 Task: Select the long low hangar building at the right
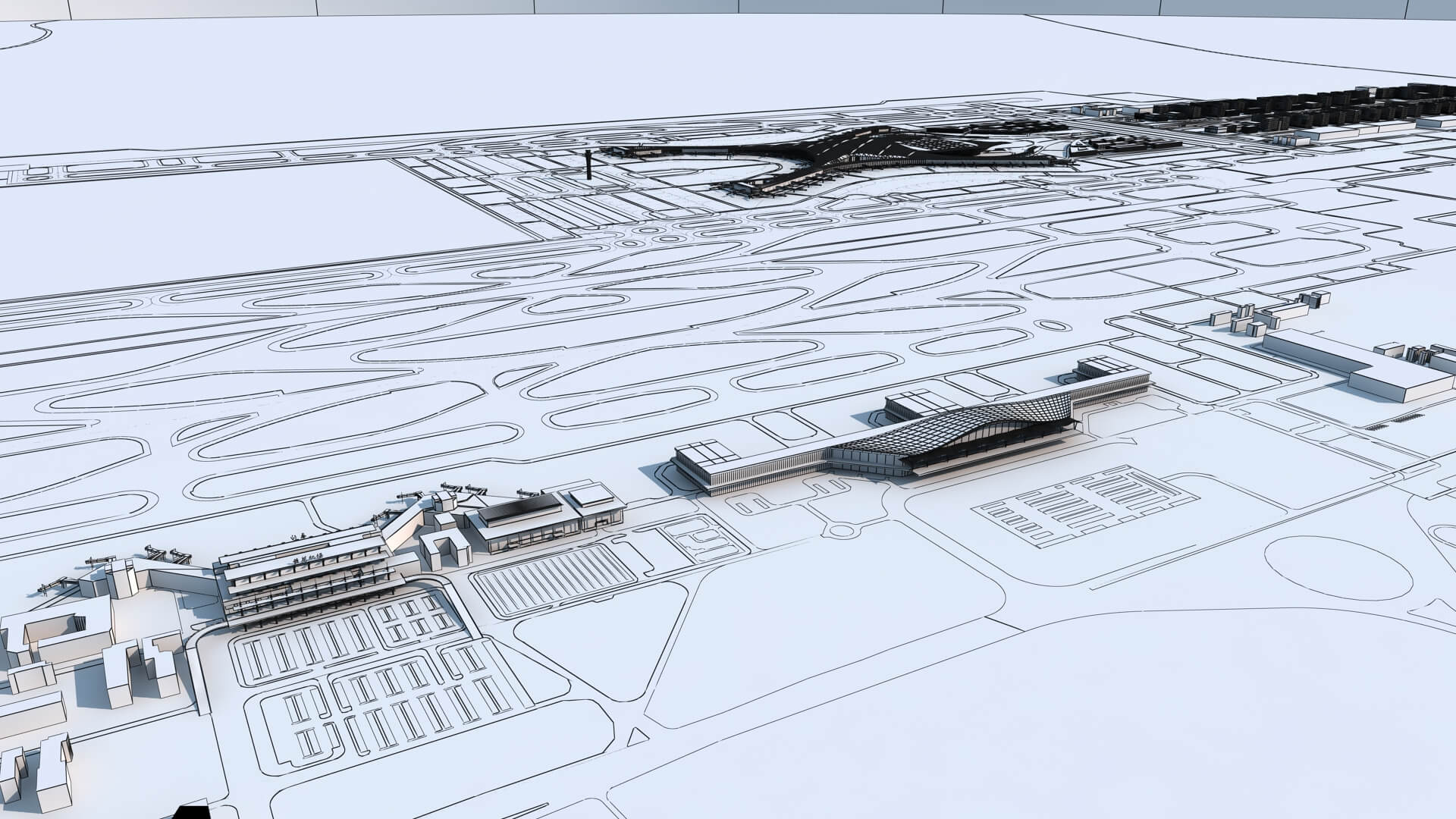coord(1356,364)
